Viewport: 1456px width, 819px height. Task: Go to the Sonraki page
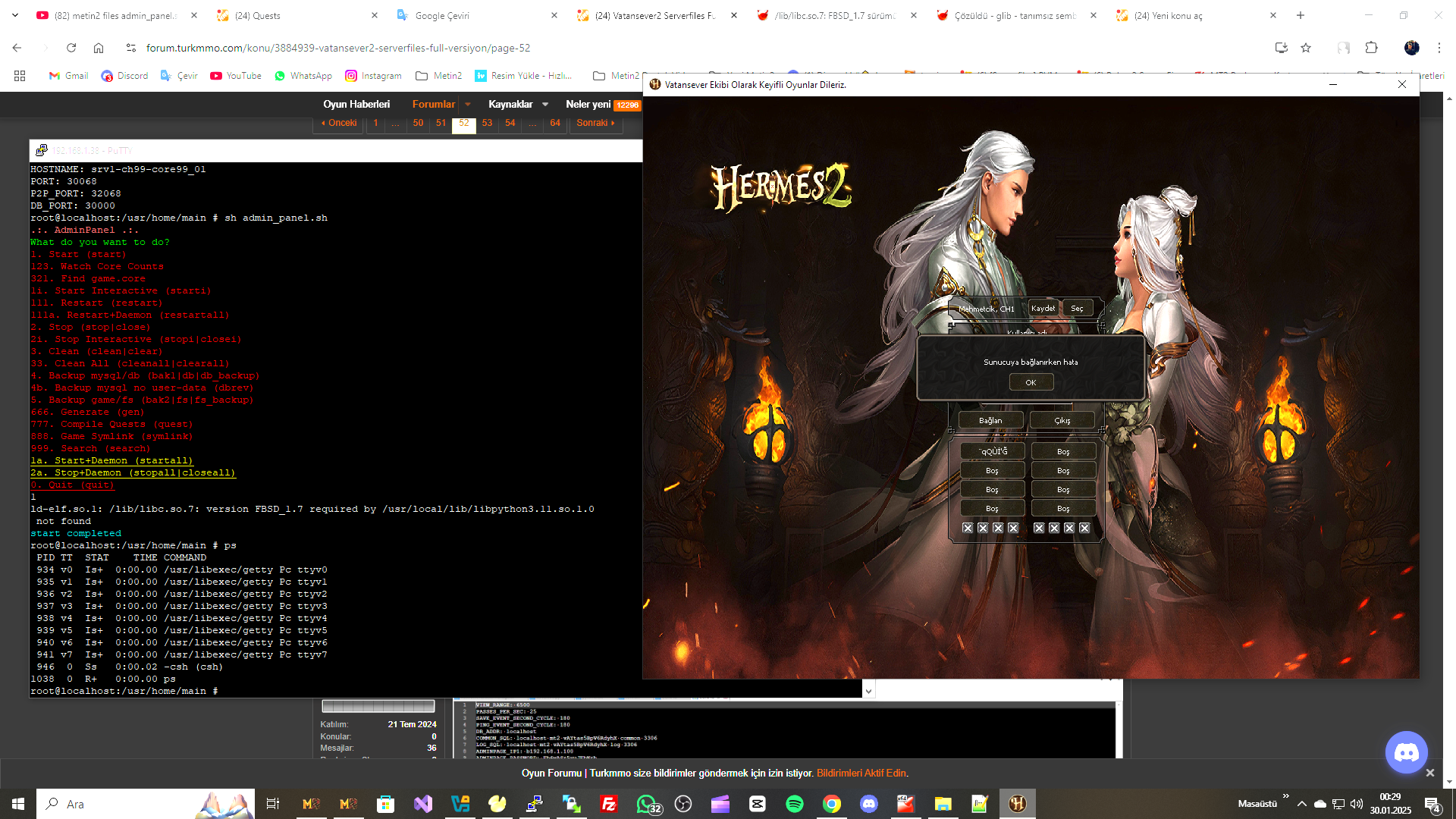point(595,123)
